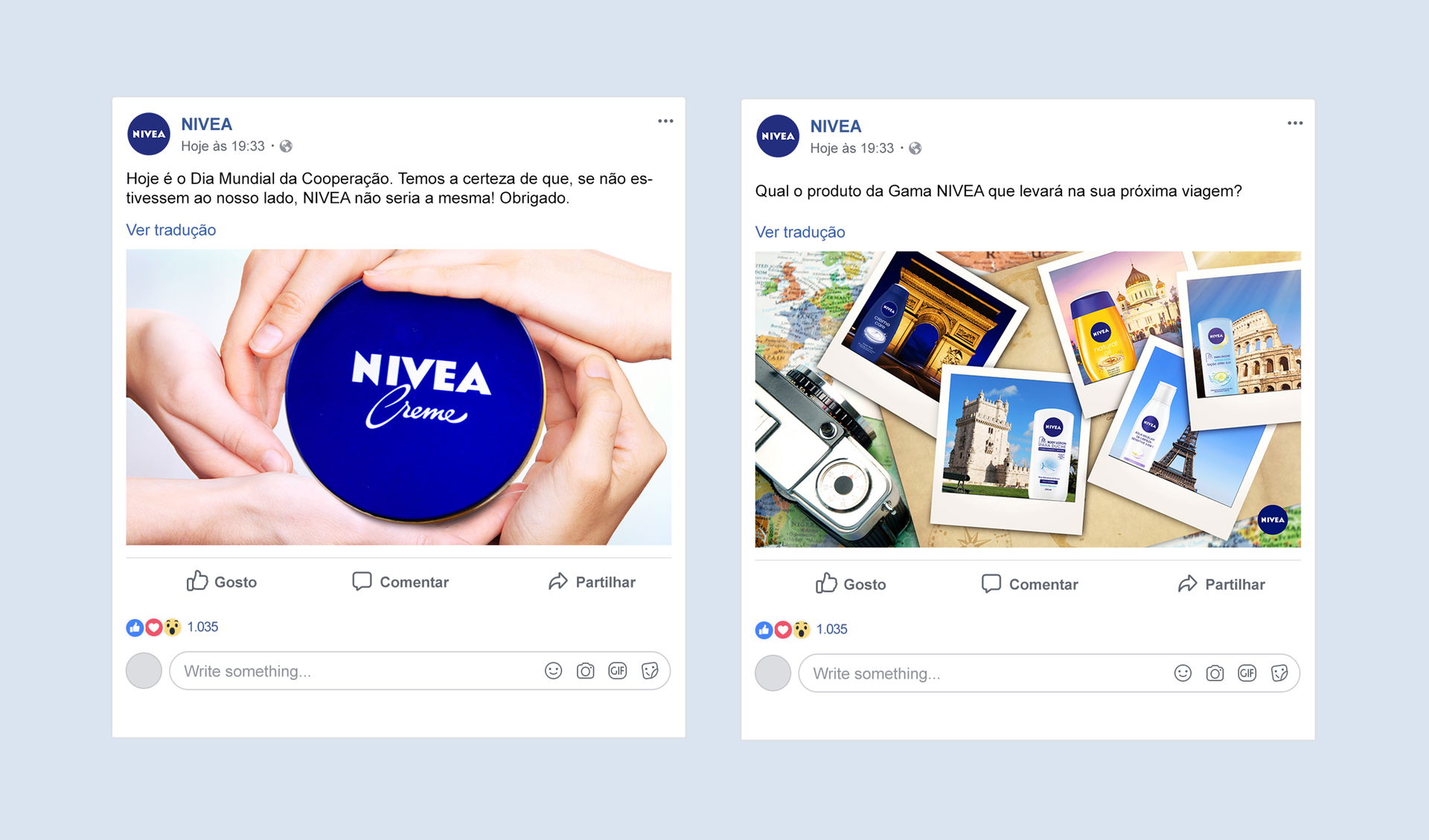This screenshot has width=1429, height=840.
Task: Click the GIF icon in the right comment box
Action: click(x=1247, y=673)
